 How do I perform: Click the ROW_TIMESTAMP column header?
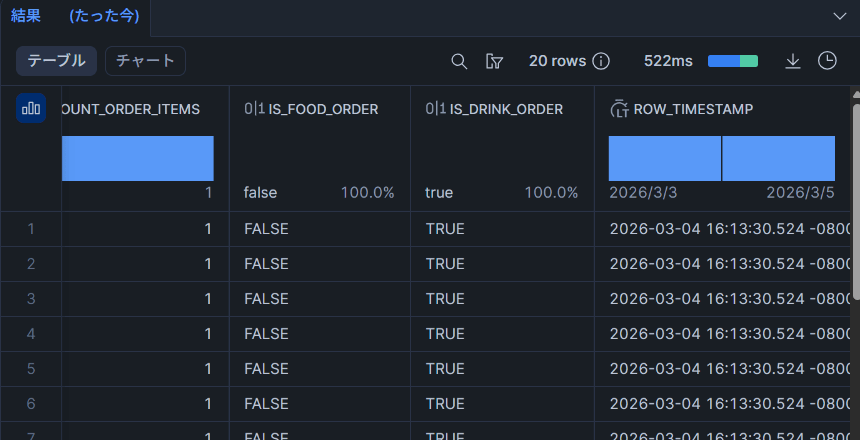(x=693, y=109)
